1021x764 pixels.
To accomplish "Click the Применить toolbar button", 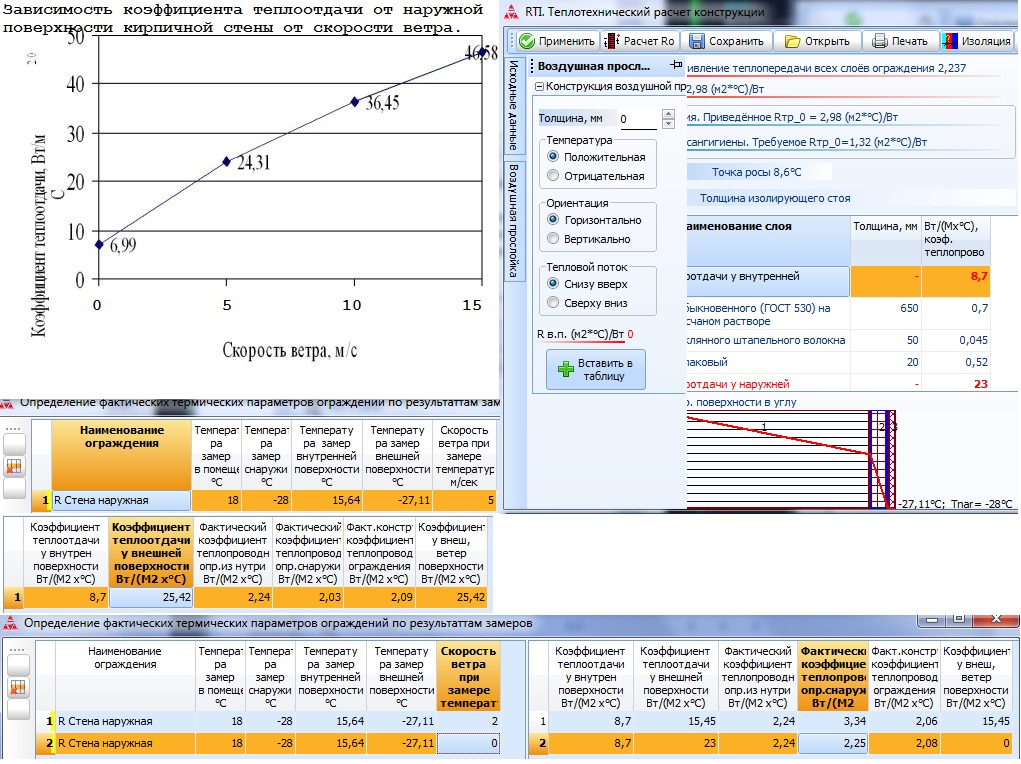I will click(557, 41).
